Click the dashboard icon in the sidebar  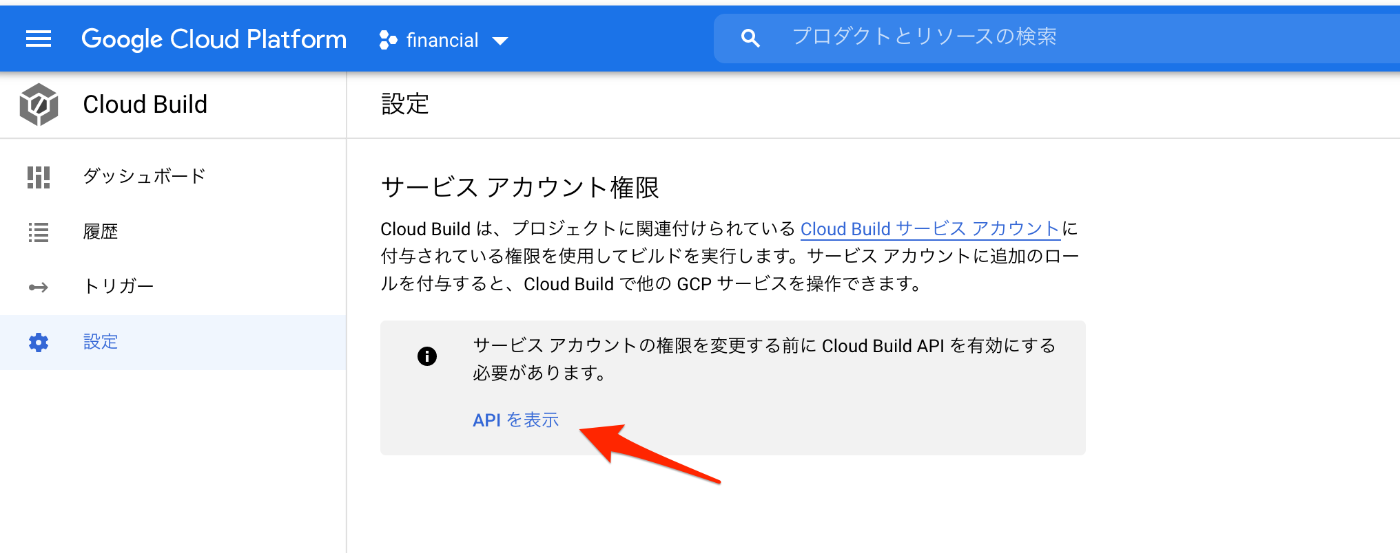[x=38, y=177]
